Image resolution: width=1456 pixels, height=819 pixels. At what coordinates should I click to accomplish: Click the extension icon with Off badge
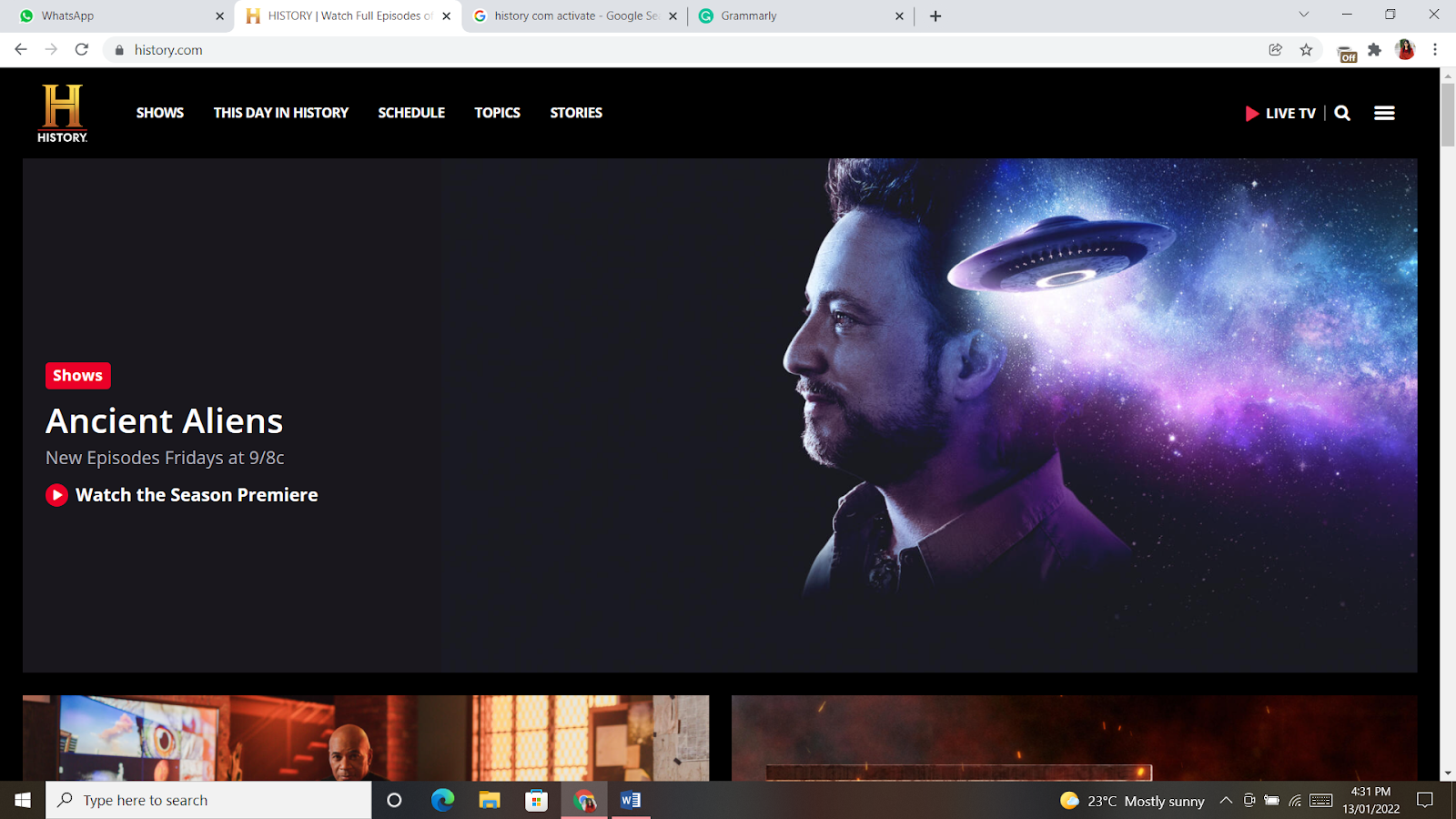(x=1347, y=52)
